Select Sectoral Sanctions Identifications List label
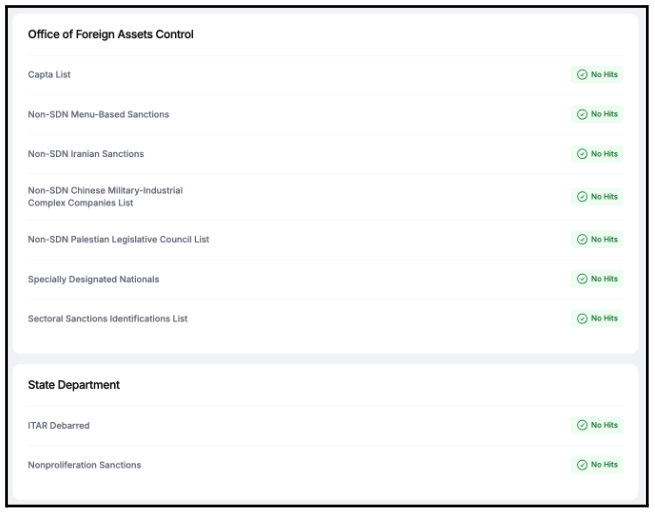This screenshot has height=512, width=655. click(x=107, y=319)
